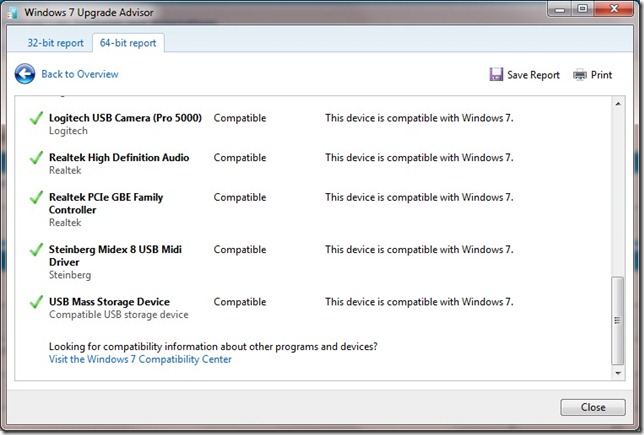Select the 64-bit report tab

tap(127, 43)
